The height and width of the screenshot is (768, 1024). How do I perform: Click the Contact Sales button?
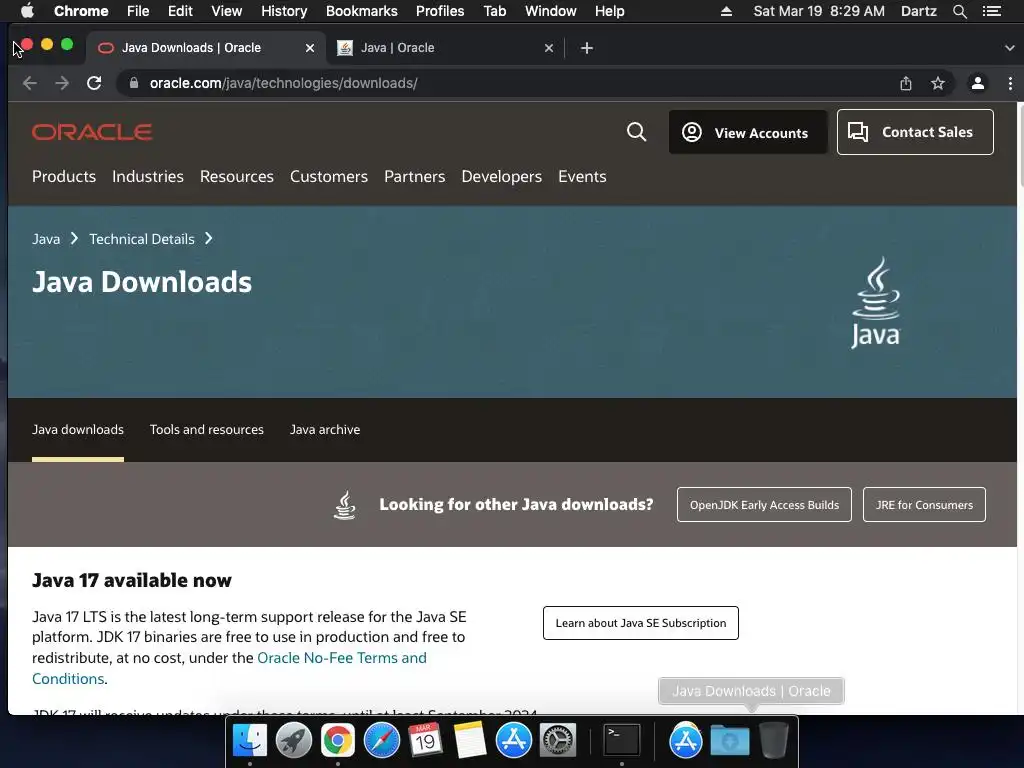[915, 132]
